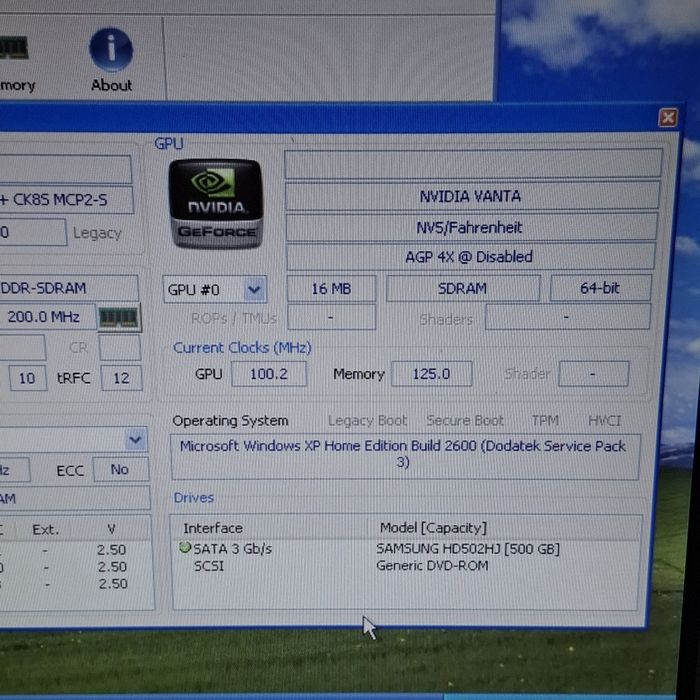Click the Shader clock field
700x700 pixels.
[593, 374]
